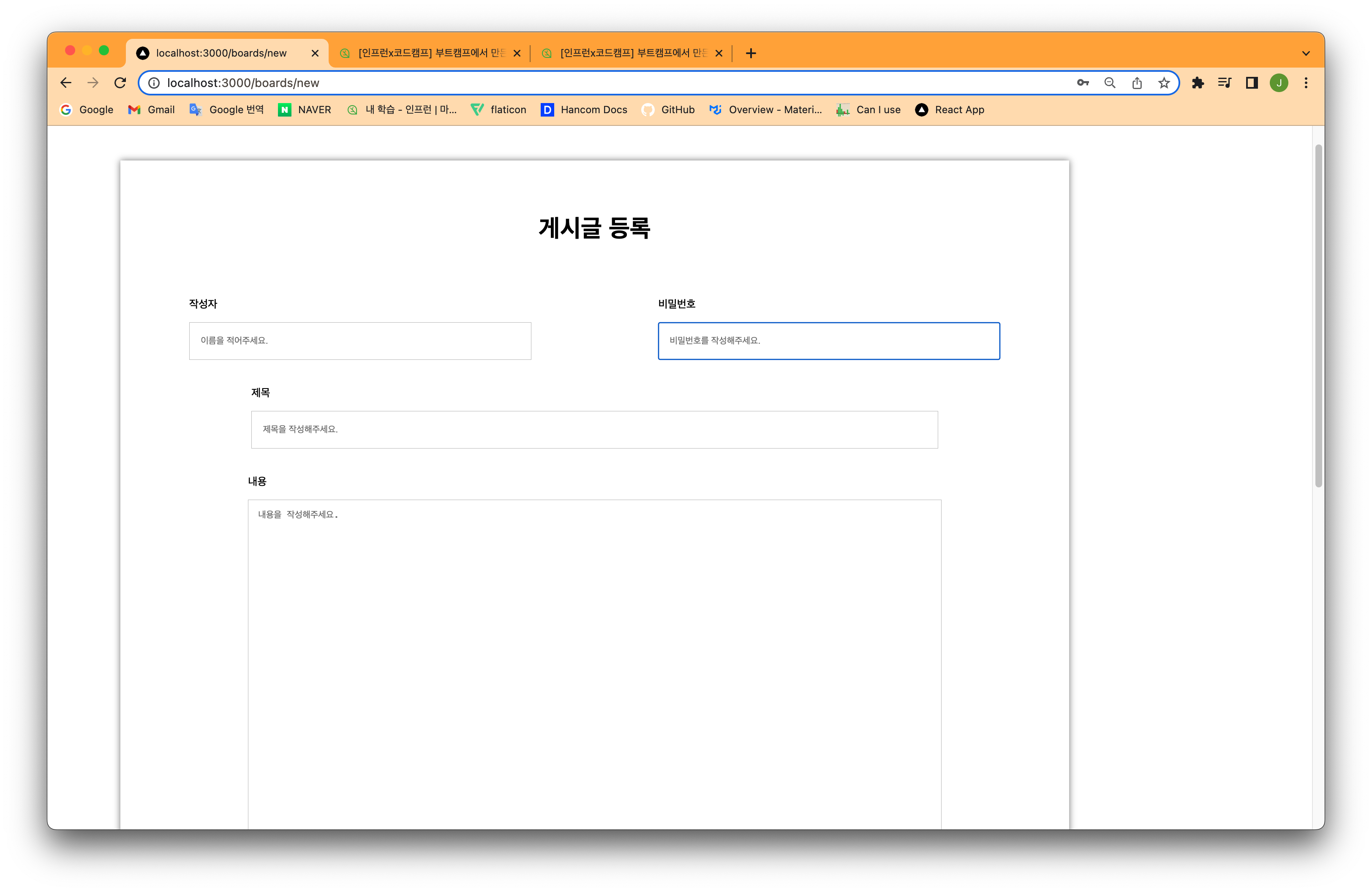
Task: Open Chrome three-dot menu
Action: click(1306, 83)
